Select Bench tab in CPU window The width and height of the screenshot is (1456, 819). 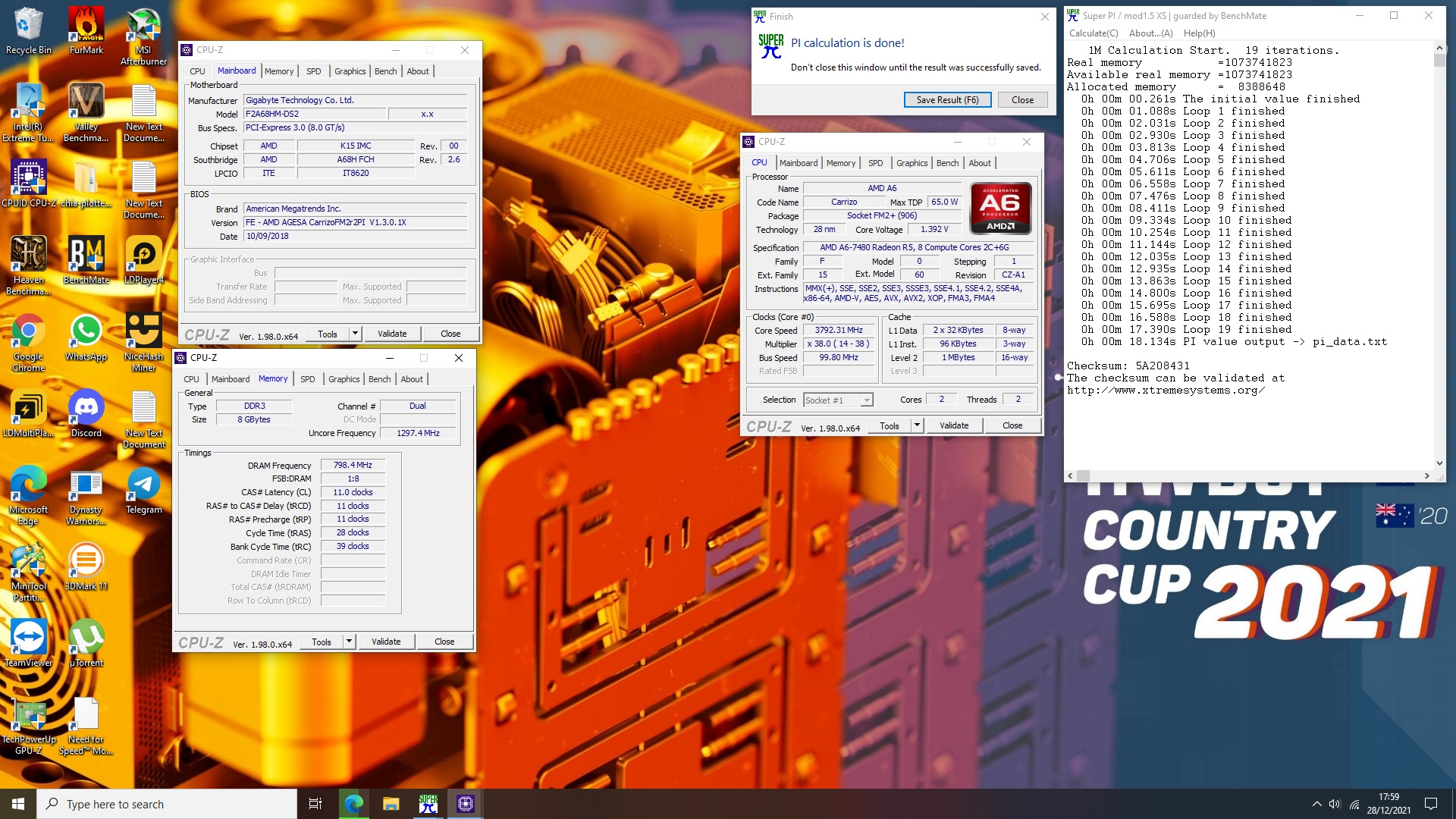(947, 163)
